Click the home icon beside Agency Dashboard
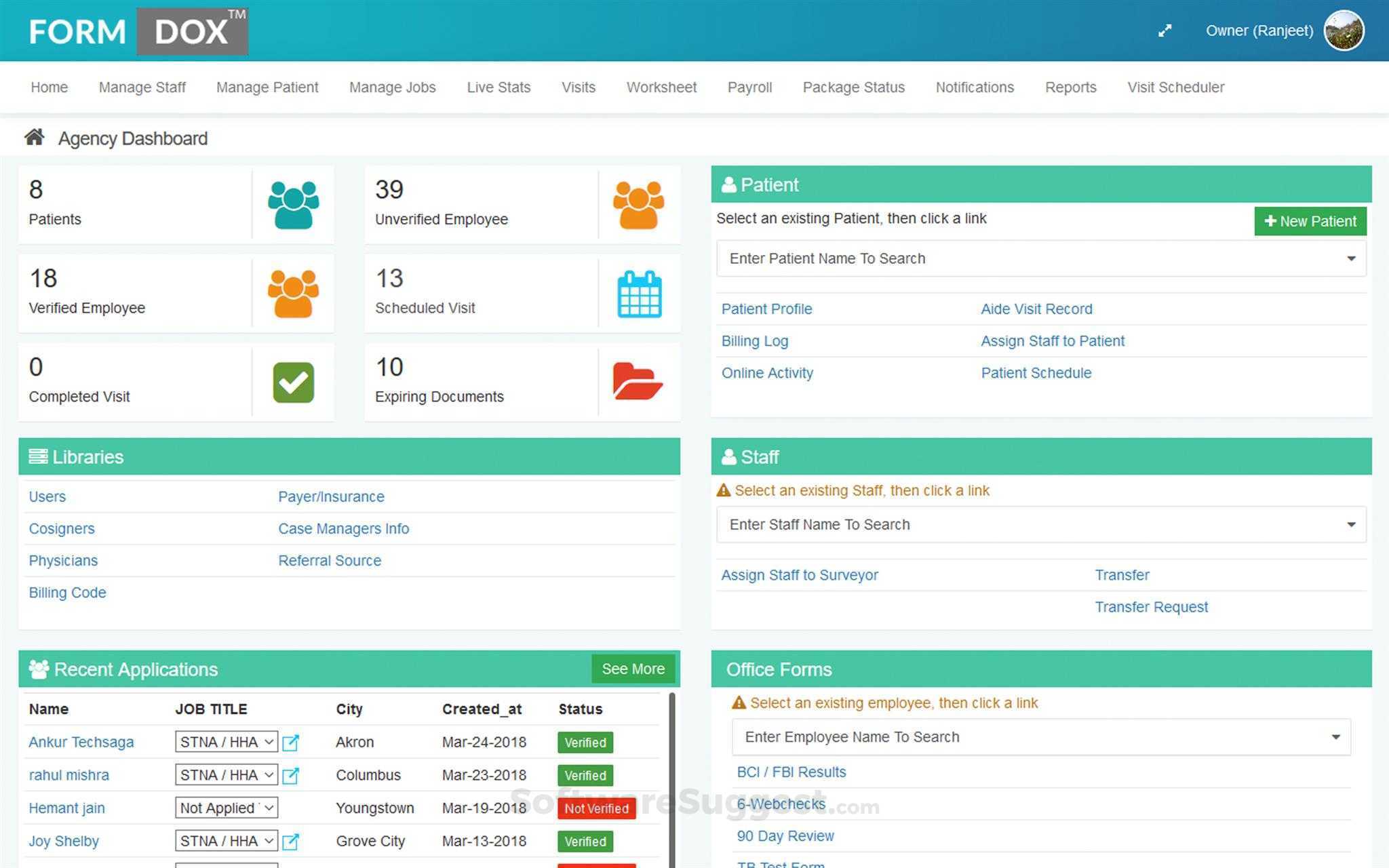Image resolution: width=1389 pixels, height=868 pixels. click(35, 137)
